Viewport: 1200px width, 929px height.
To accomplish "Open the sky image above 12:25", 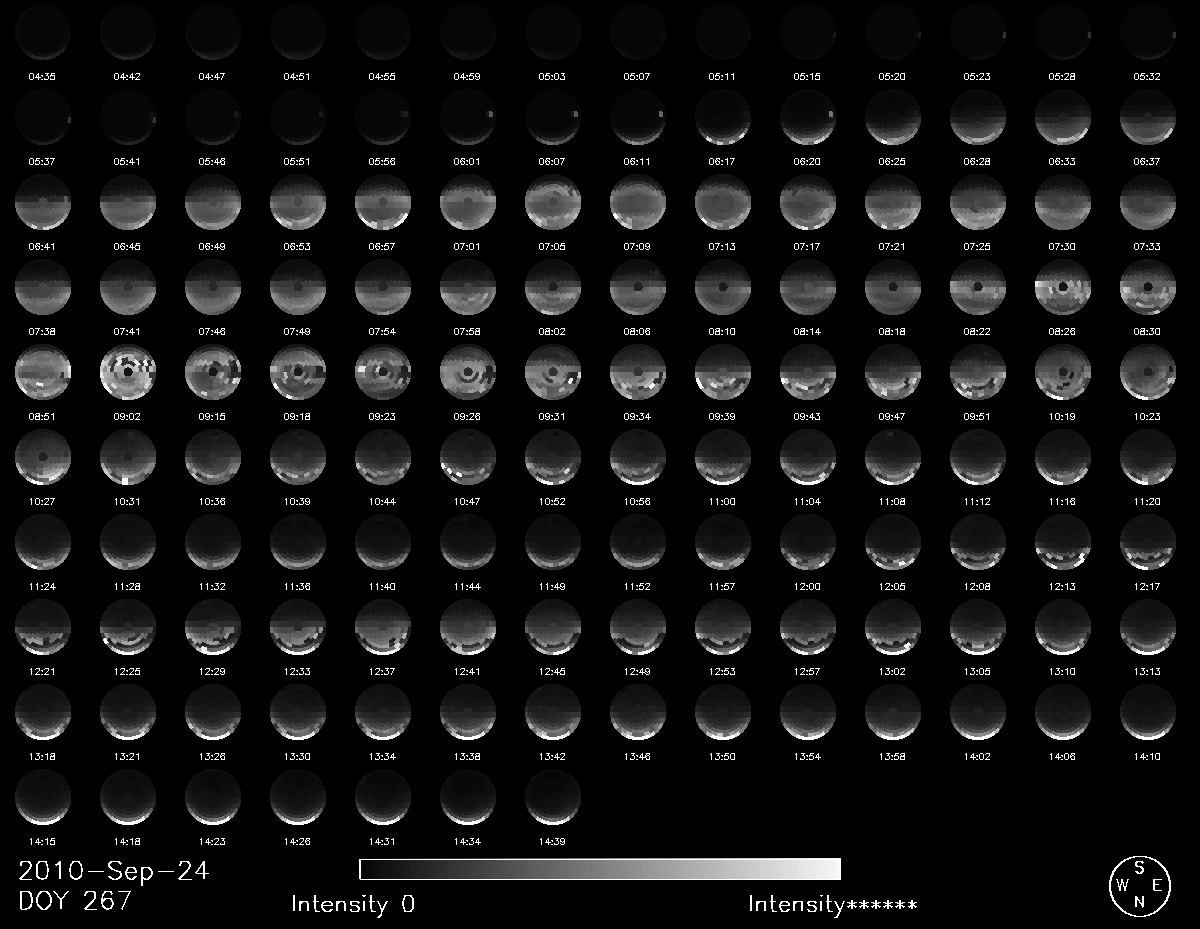I will 128,628.
